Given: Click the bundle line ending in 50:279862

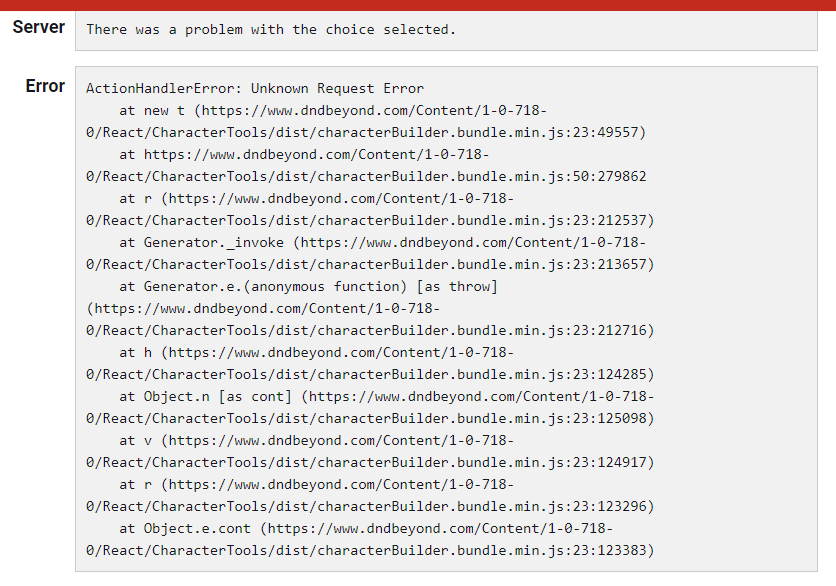Looking at the screenshot, I should pos(366,176).
